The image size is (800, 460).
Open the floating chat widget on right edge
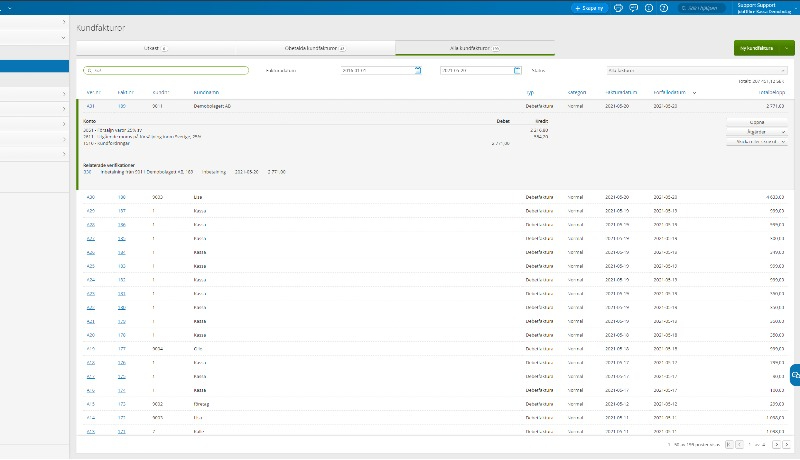click(x=795, y=375)
